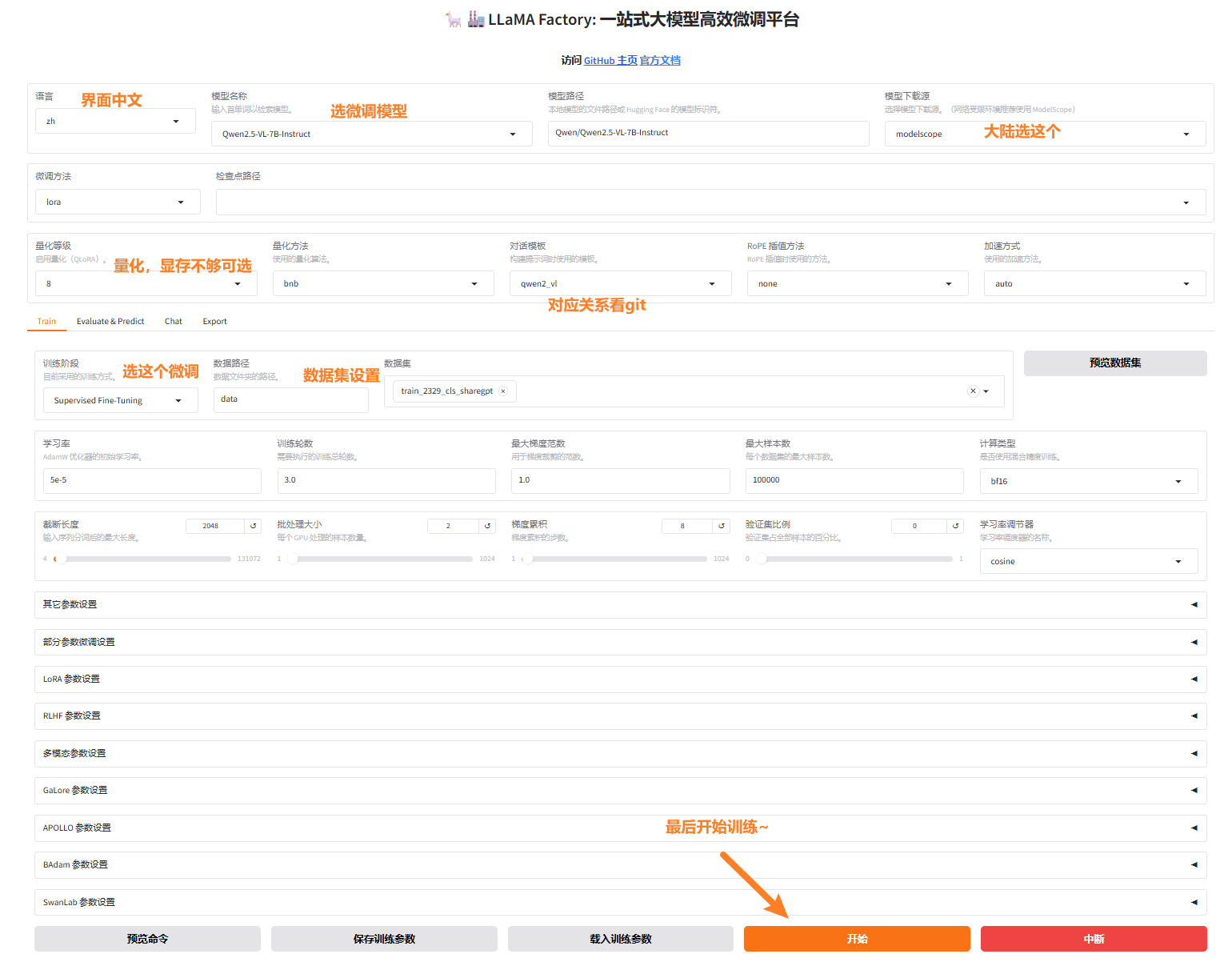Viewport: 1232px width, 962px height.
Task: Click the 学习率 input showing 5e-5
Action: click(152, 480)
